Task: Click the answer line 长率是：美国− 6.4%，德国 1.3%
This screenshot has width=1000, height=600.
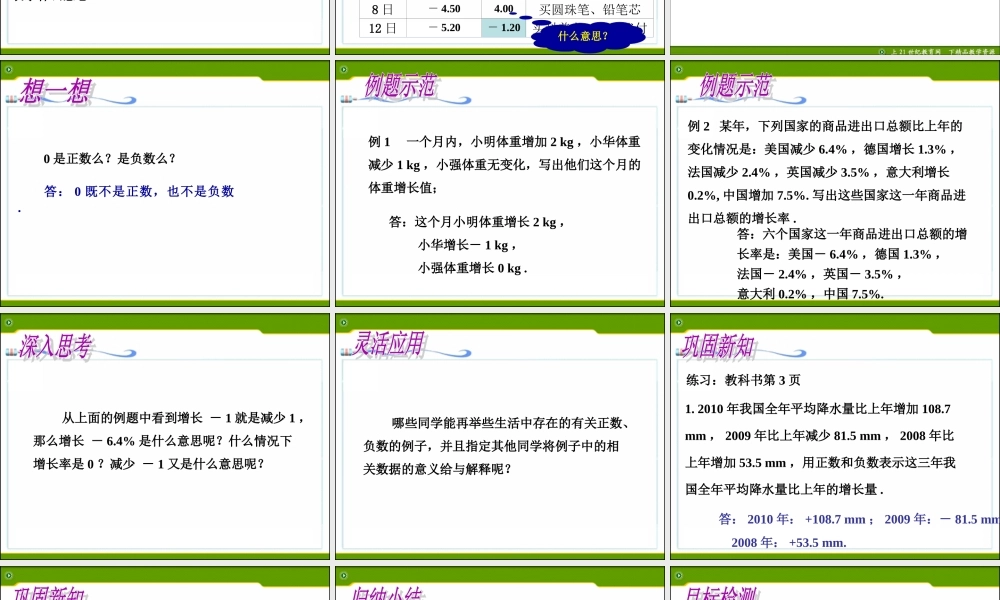Action: click(839, 254)
